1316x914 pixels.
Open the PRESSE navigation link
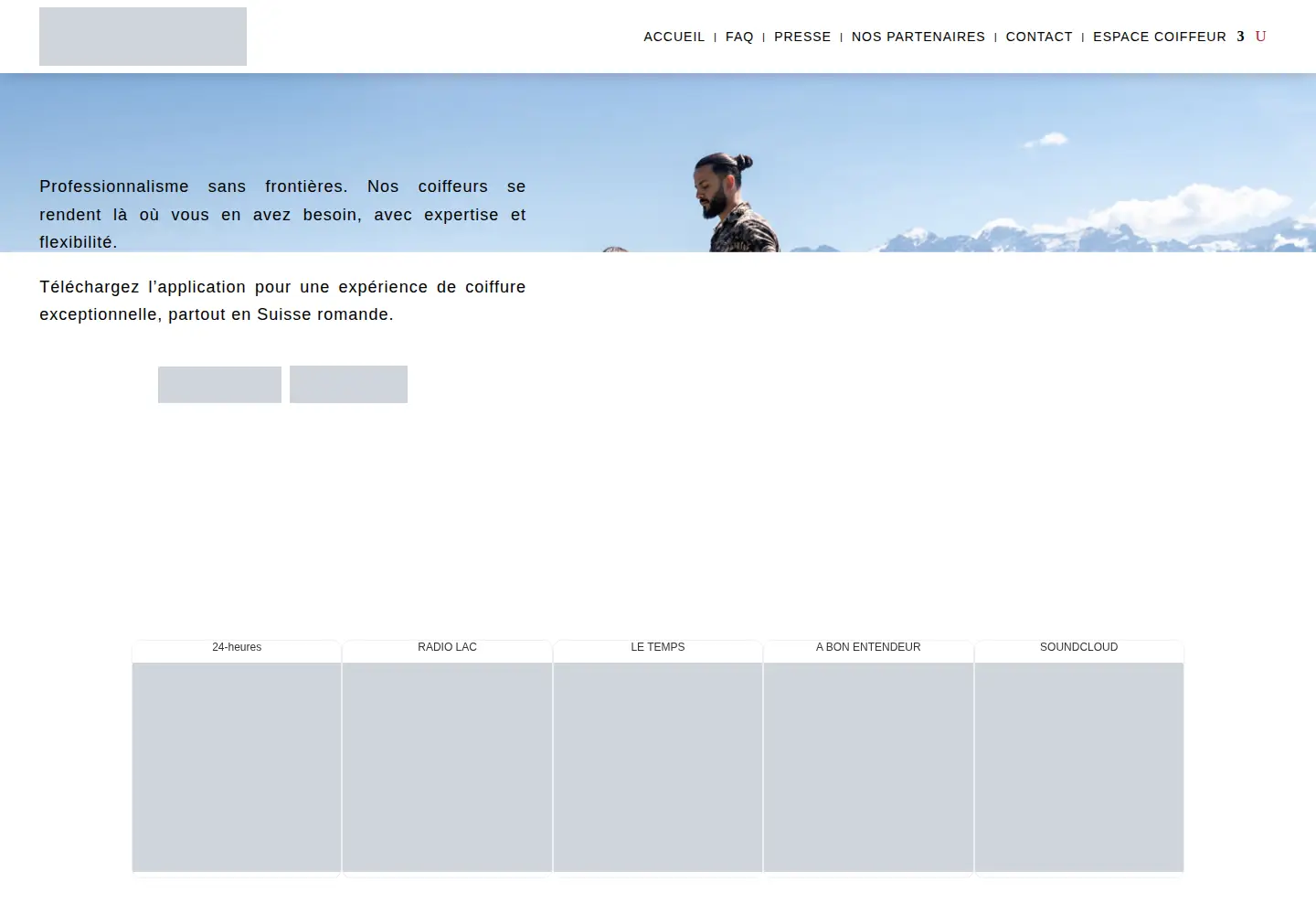pyautogui.click(x=802, y=37)
